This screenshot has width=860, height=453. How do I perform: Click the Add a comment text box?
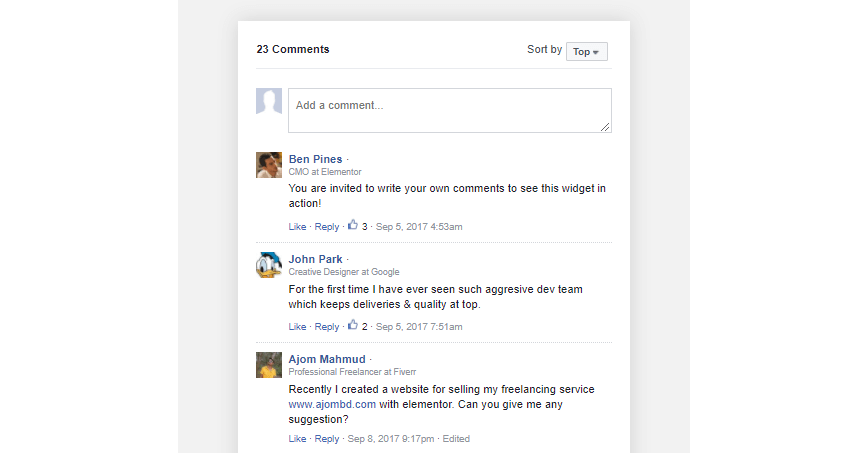click(x=450, y=110)
